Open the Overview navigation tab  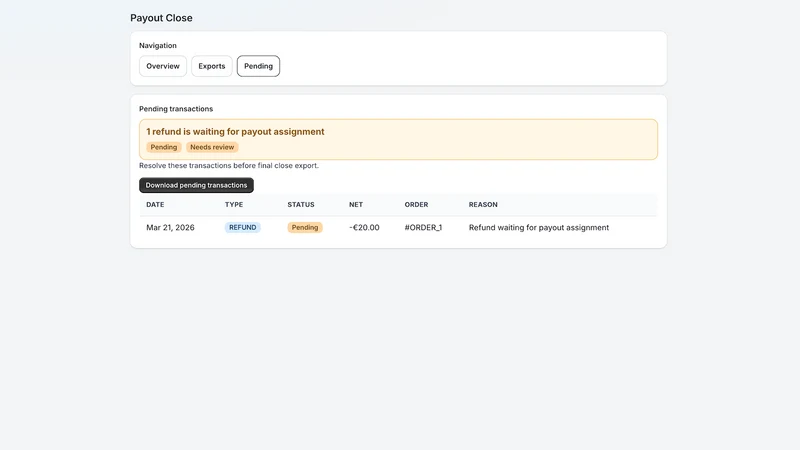(163, 66)
